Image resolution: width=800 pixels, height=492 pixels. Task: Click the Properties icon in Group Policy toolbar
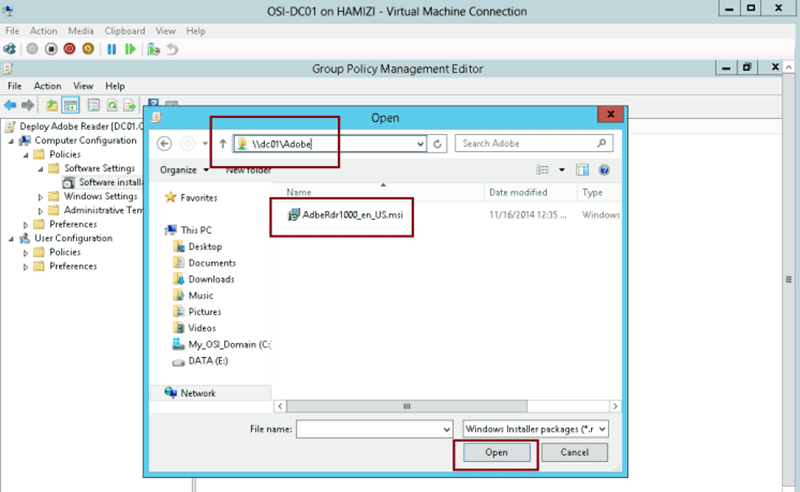click(x=93, y=105)
